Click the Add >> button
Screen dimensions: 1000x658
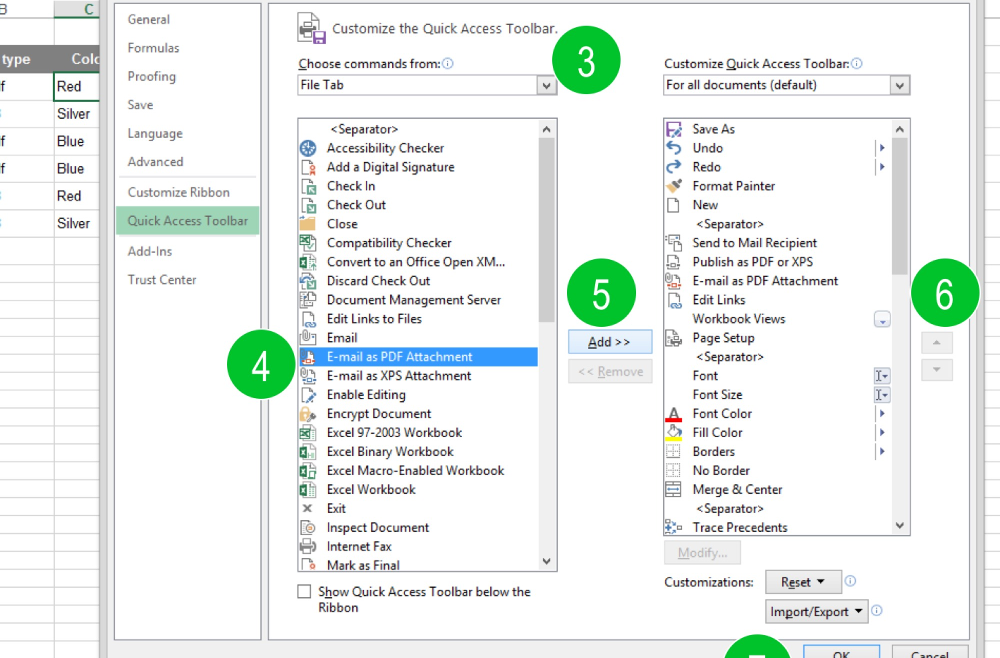coord(610,342)
